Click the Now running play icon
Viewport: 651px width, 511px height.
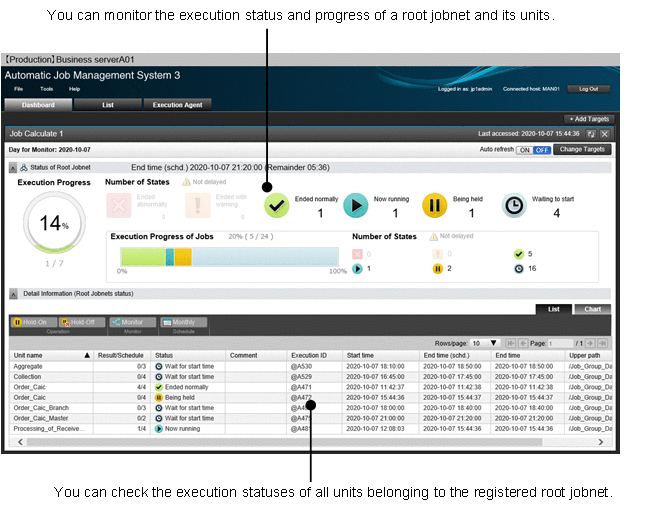coord(356,205)
